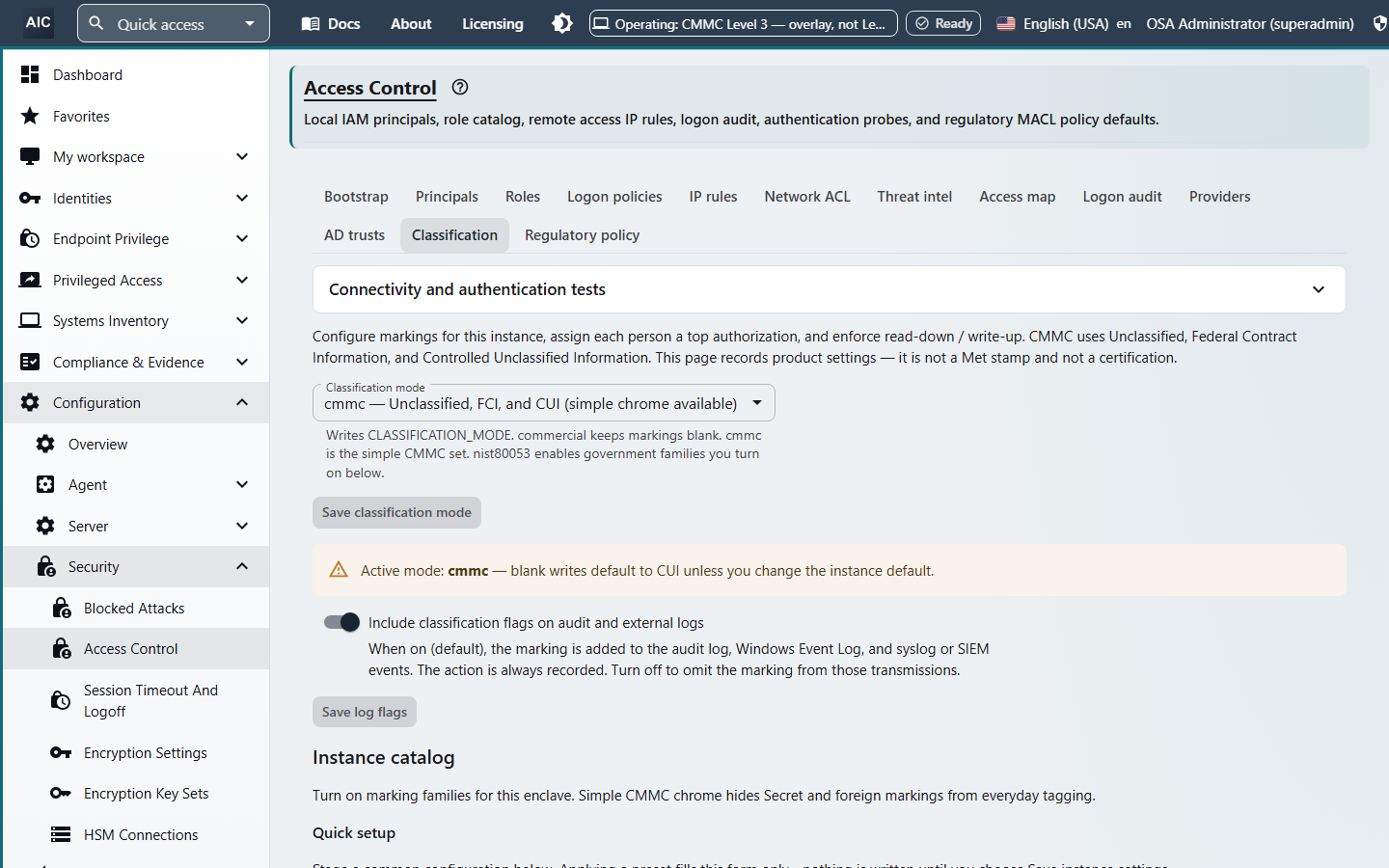The height and width of the screenshot is (868, 1389).
Task: Click the Operating: CMMC Level 3 status chip
Action: click(744, 23)
